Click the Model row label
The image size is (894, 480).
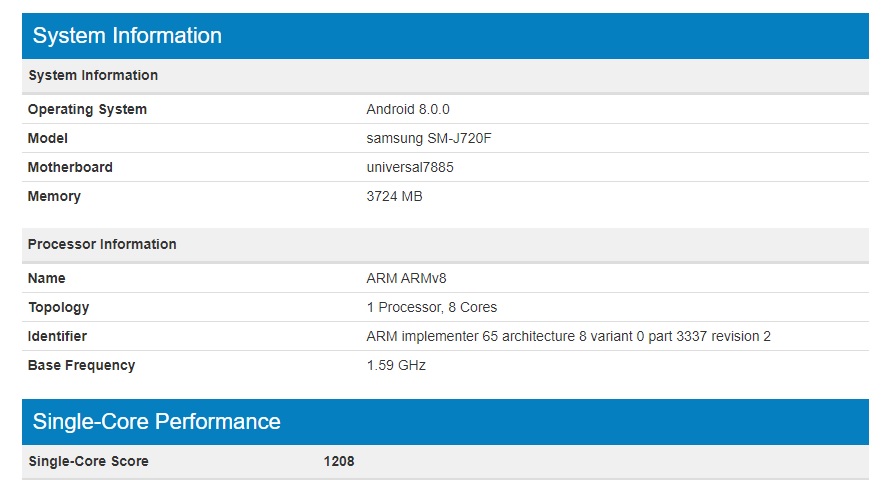(x=48, y=138)
